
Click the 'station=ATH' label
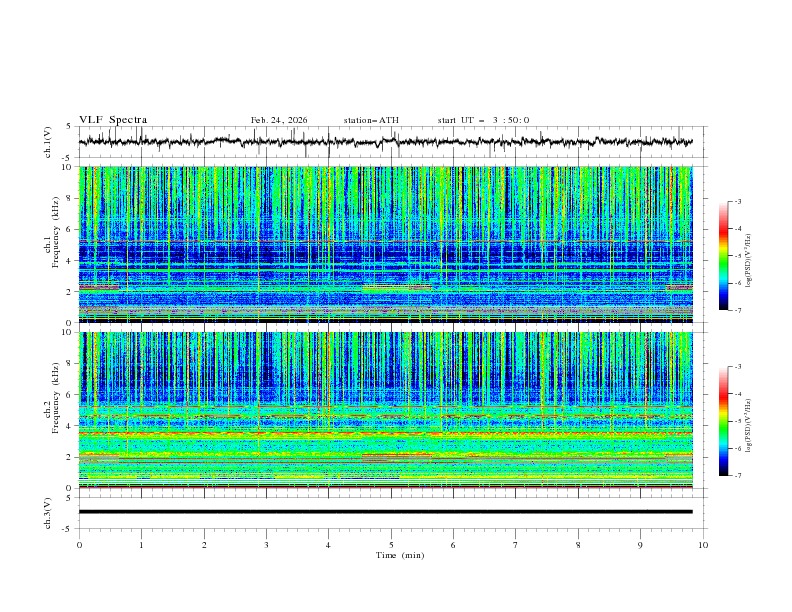371,120
